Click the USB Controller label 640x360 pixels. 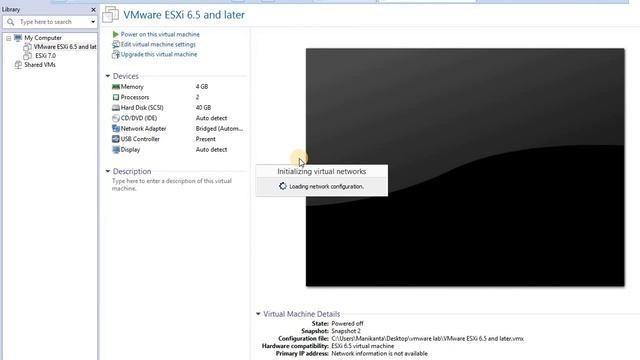(x=140, y=139)
